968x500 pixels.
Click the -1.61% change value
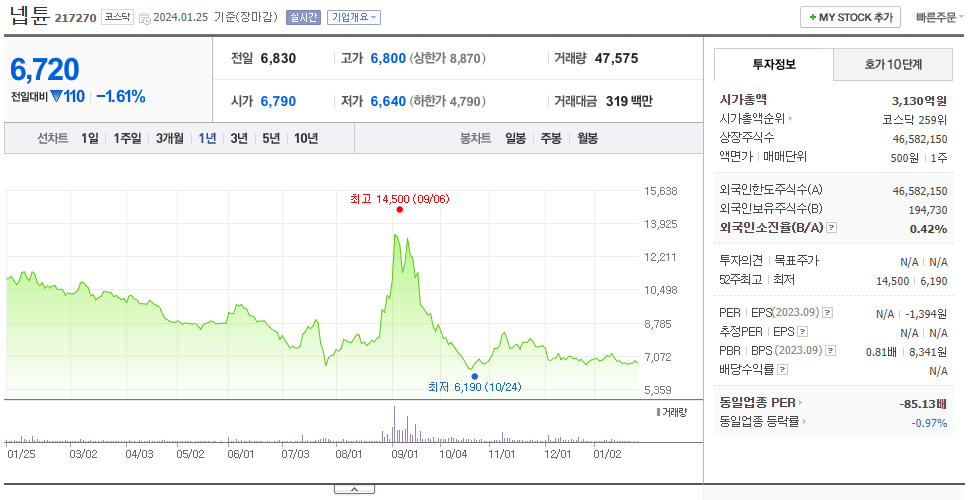(x=120, y=96)
